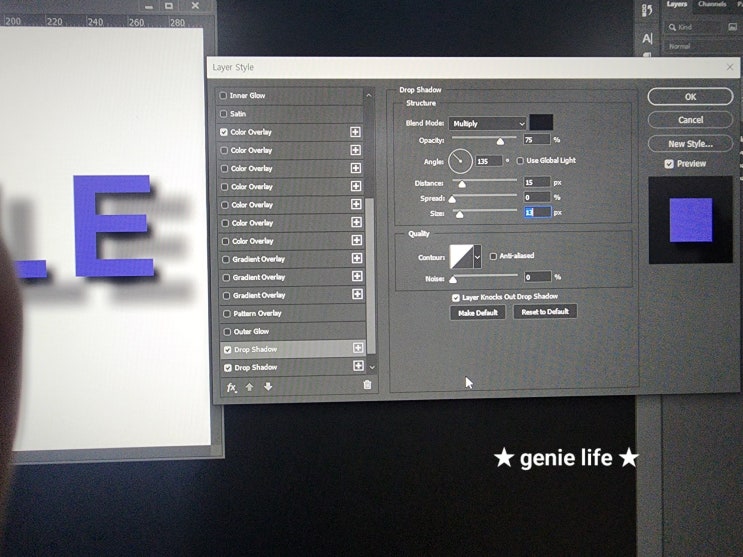
Task: Toggle Layer Knocks Out Drop Shadow checkbox
Action: coord(456,298)
